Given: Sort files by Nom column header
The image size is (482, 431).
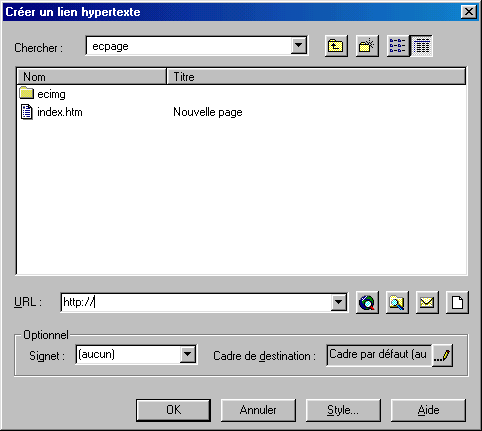Looking at the screenshot, I should [91, 77].
